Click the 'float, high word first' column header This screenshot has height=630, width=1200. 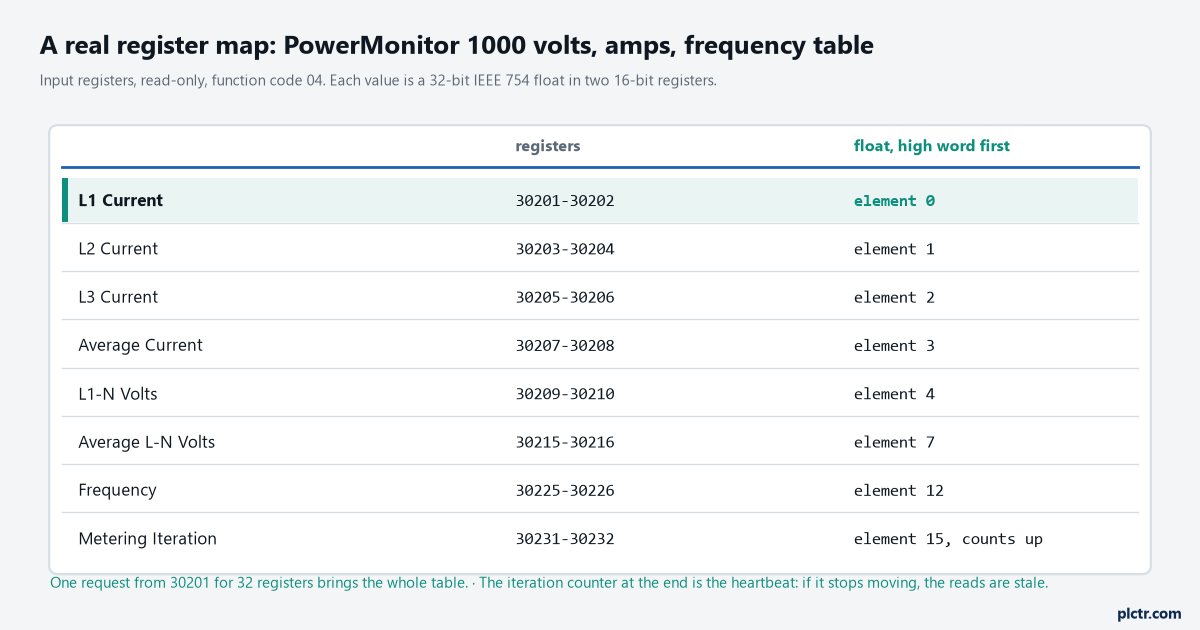[931, 146]
